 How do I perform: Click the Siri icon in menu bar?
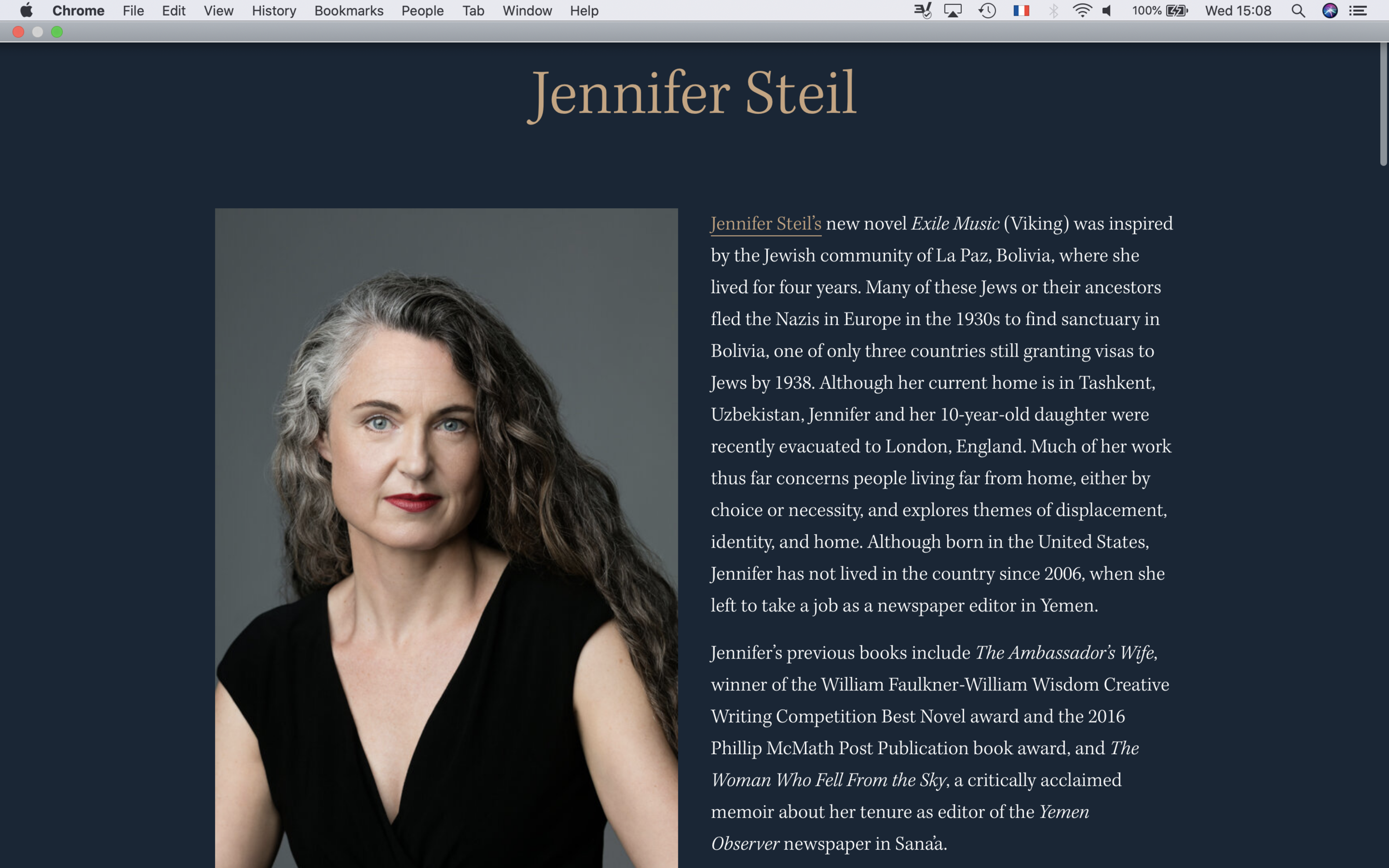pyautogui.click(x=1330, y=11)
